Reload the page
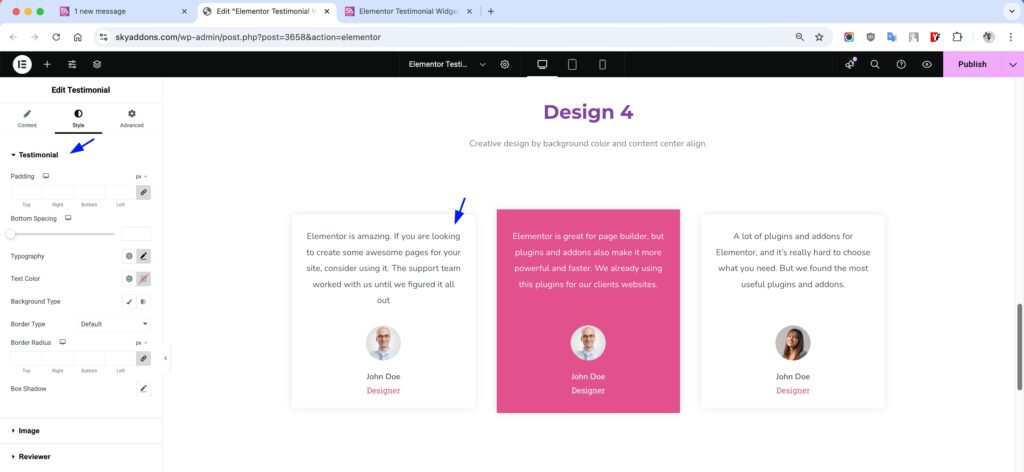 [56, 37]
